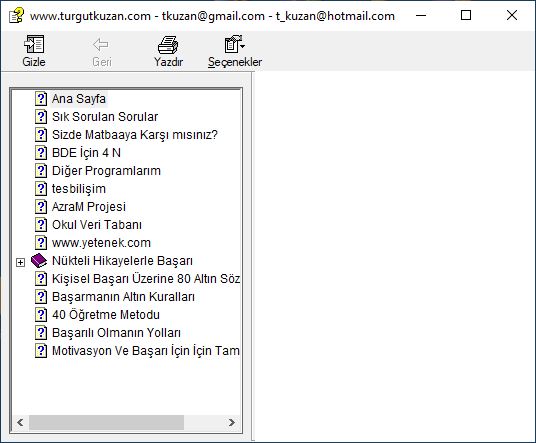Viewport: 536px width, 443px height.
Task: Expand the Nükteli Hikayelerle Başarı book node
Action: coord(21,262)
